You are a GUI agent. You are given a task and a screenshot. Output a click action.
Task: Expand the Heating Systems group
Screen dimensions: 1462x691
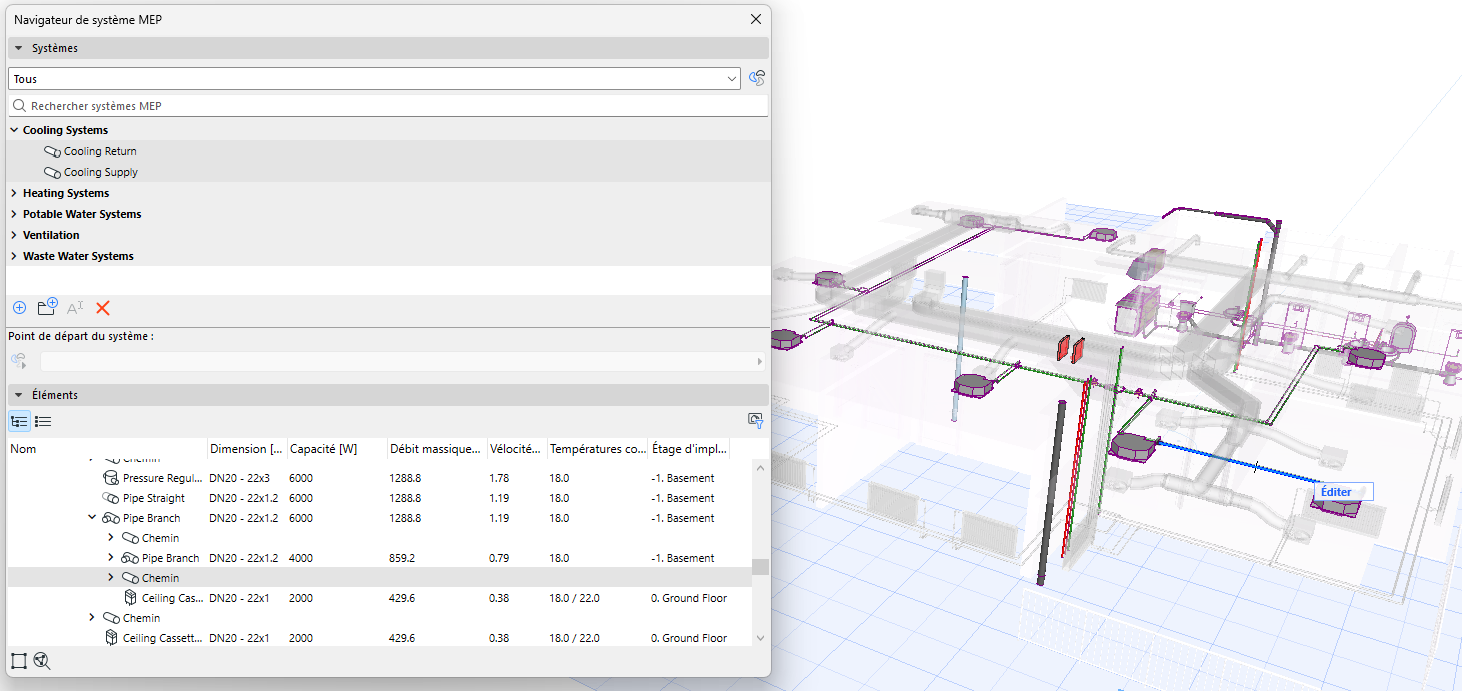pos(14,193)
